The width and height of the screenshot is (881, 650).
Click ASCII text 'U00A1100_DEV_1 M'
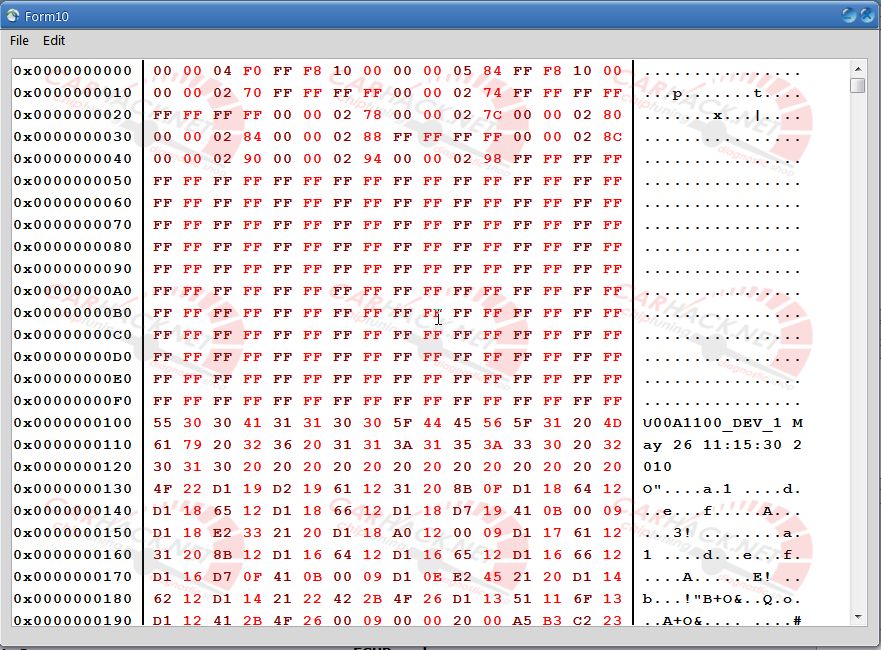[x=723, y=423]
